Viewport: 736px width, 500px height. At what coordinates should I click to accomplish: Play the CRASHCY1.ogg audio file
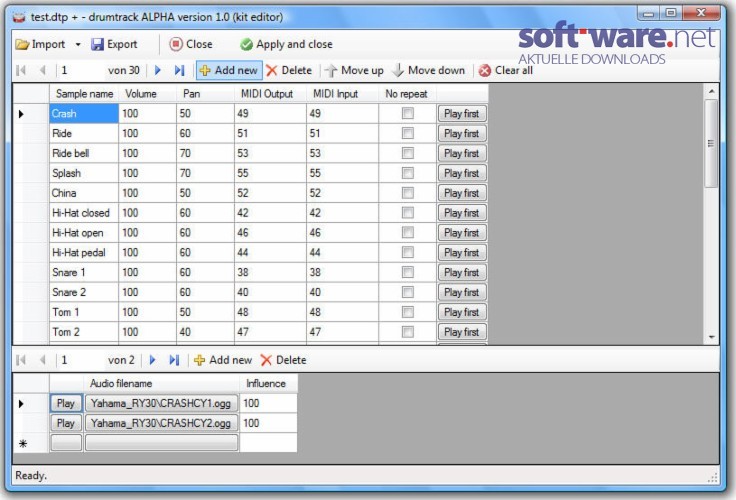pyautogui.click(x=66, y=403)
